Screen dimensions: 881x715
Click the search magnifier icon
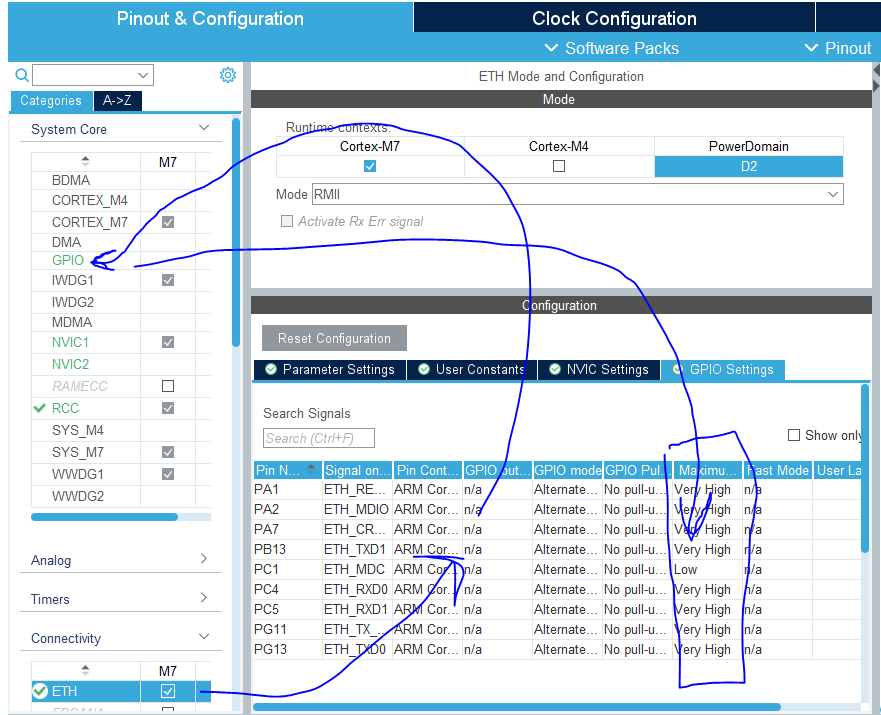21,75
